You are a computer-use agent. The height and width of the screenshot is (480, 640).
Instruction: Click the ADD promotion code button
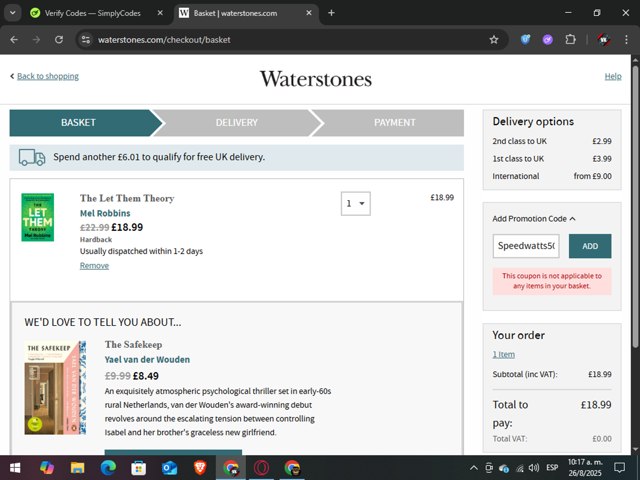[x=590, y=246]
